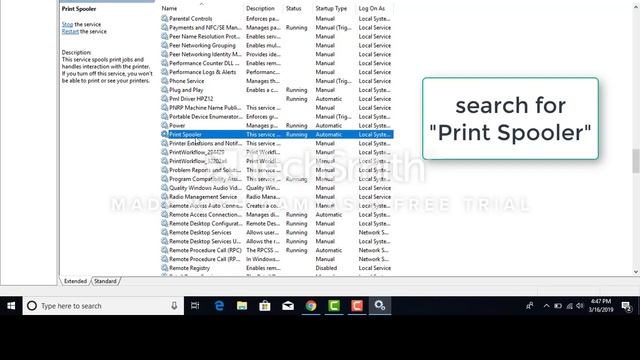Image resolution: width=640 pixels, height=360 pixels.
Task: Show hidden system tray icons
Action: [x=546, y=306]
